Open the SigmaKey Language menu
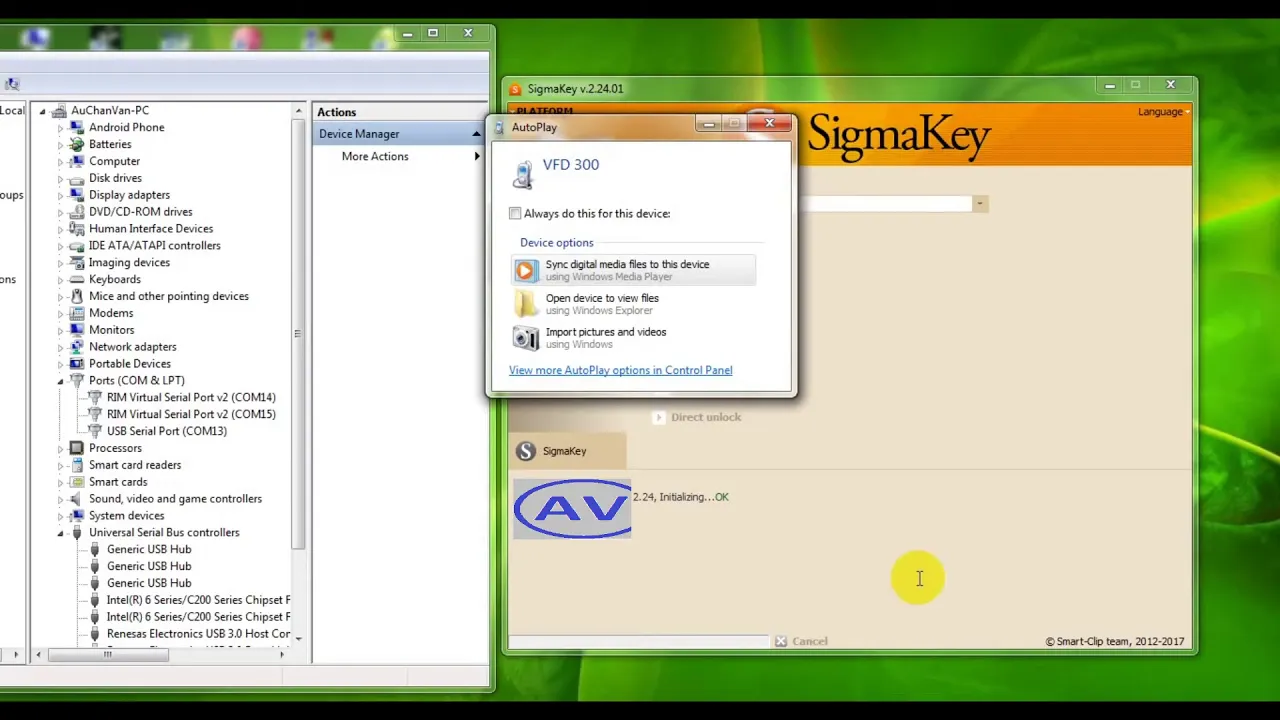The height and width of the screenshot is (720, 1280). [x=1164, y=112]
